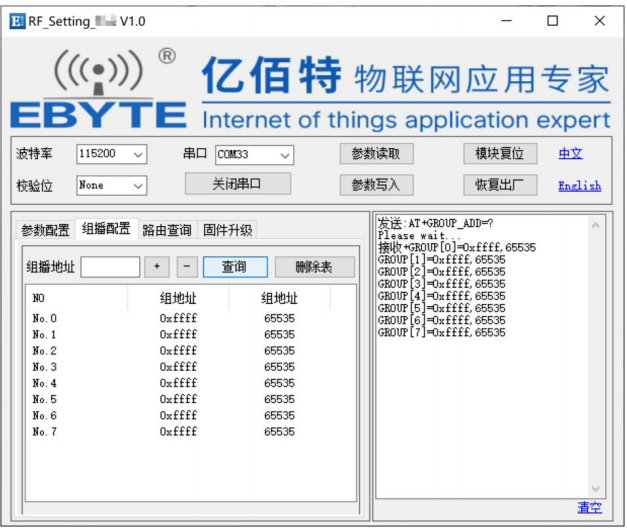Switch language via the English link
Image resolution: width=627 pixels, height=529 pixels.
click(x=579, y=185)
